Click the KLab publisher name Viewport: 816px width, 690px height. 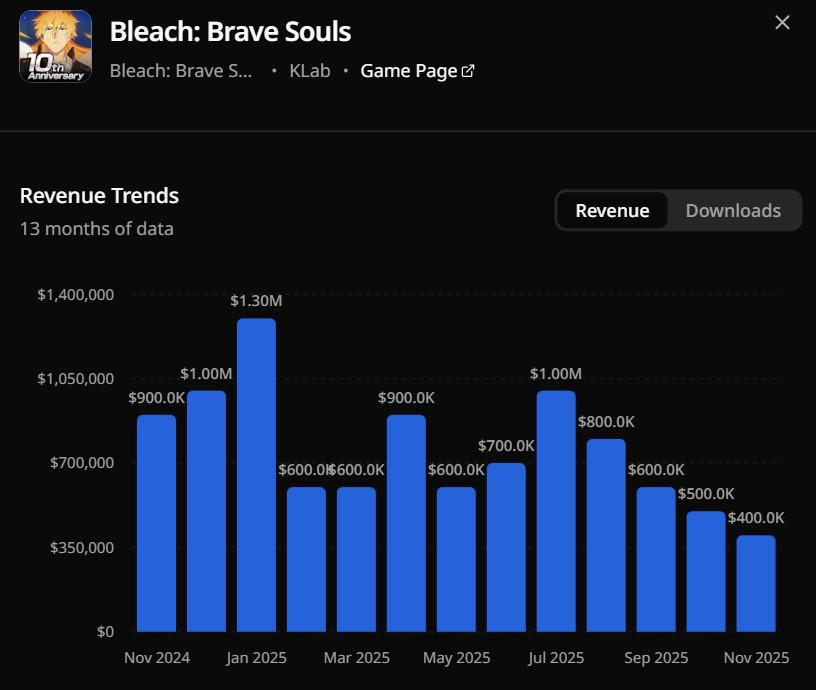click(x=310, y=71)
